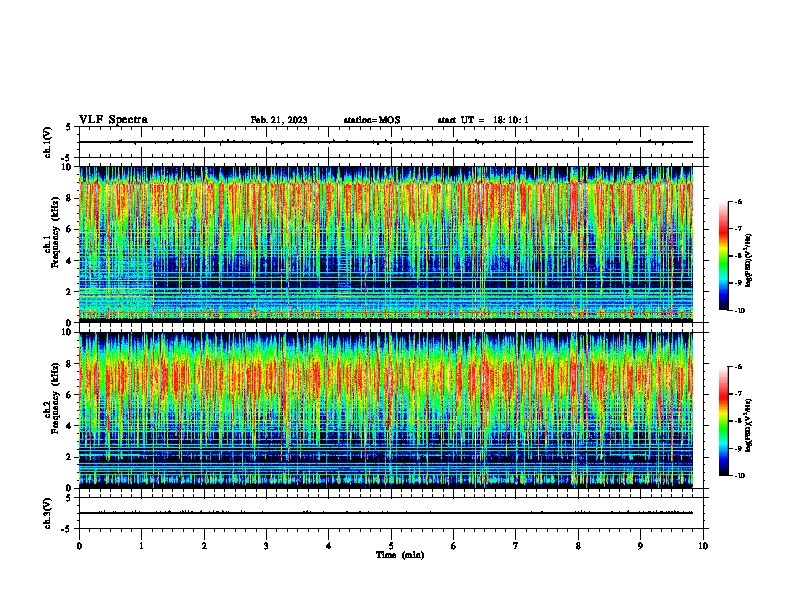Click time axis tick label '3'
Image resolution: width=792 pixels, height=612 pixels.
coord(266,546)
